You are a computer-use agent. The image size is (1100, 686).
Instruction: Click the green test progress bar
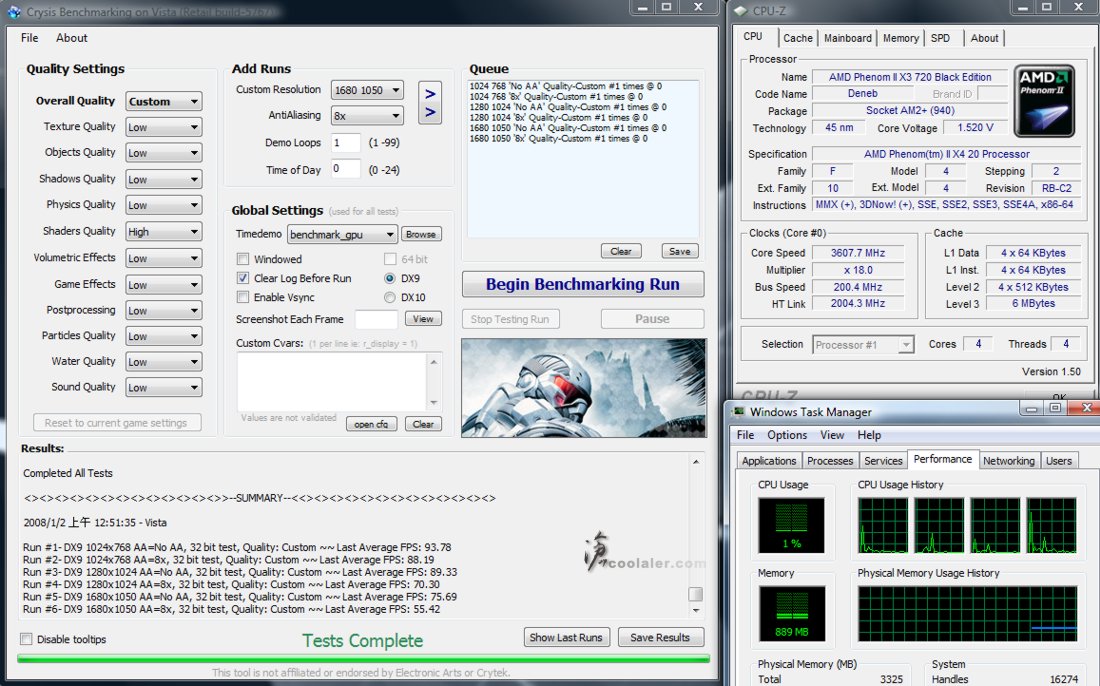363,659
